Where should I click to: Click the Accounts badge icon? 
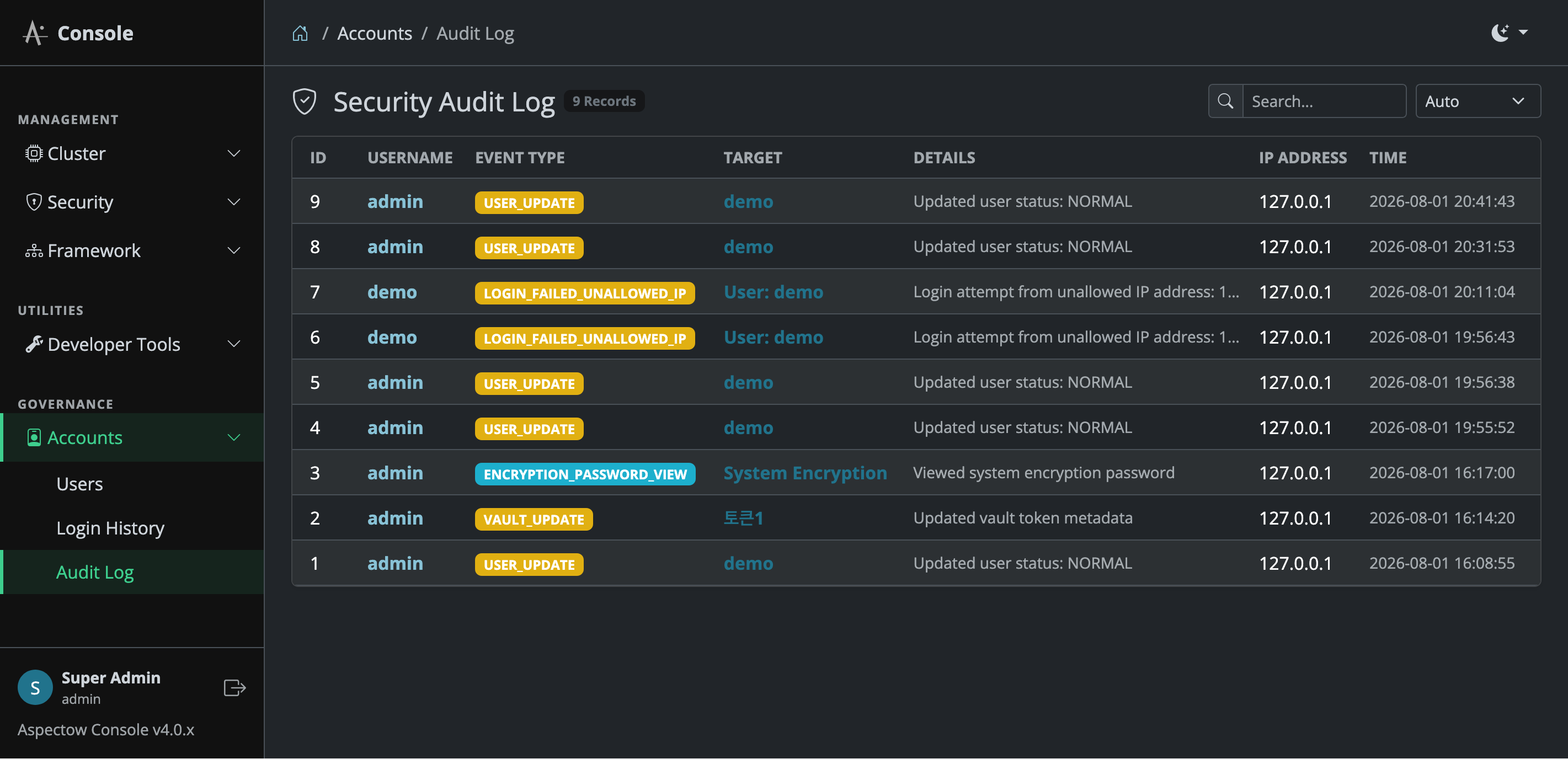click(34, 437)
